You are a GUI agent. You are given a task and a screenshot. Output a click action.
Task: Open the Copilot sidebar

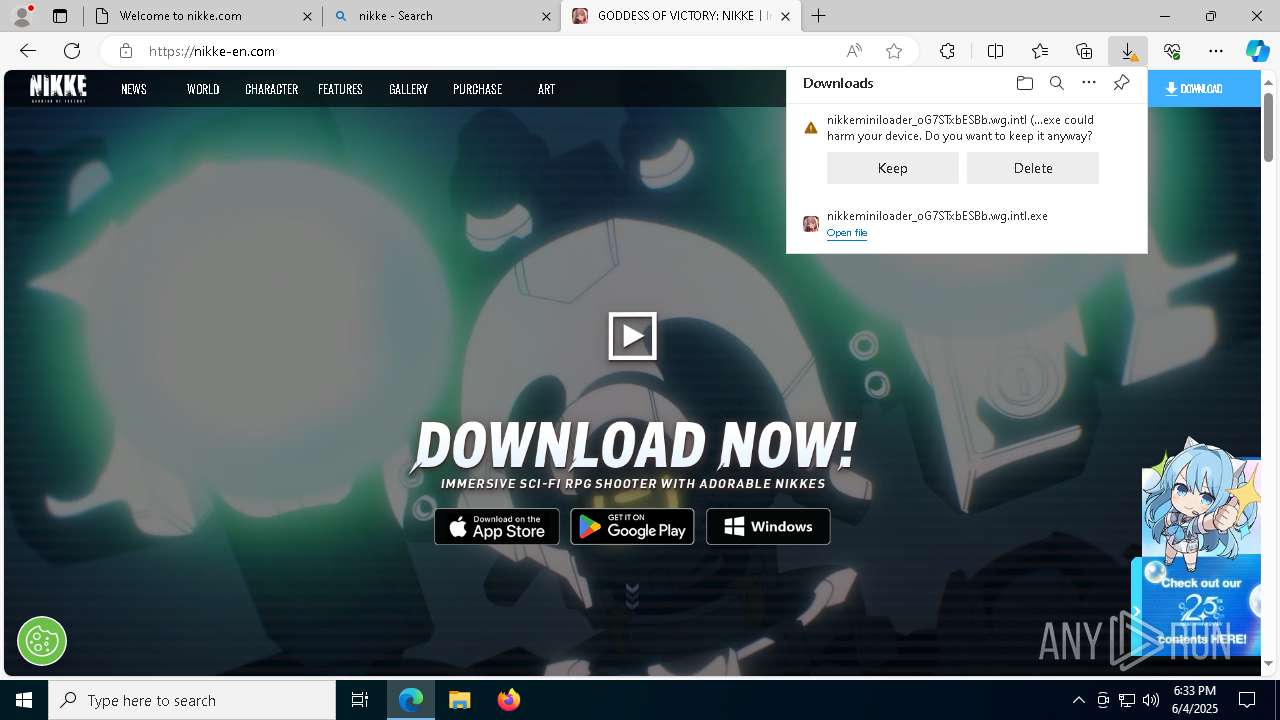1257,51
